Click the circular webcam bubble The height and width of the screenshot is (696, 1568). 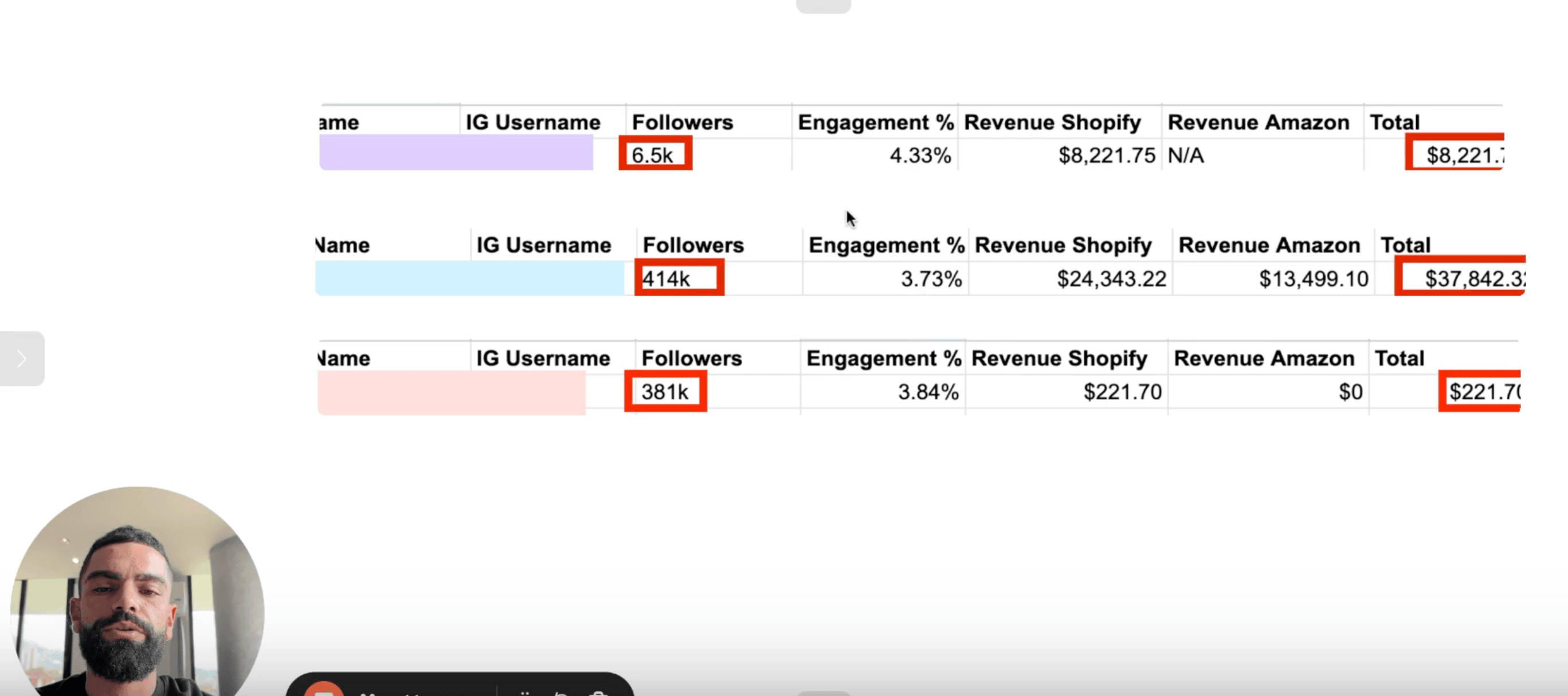click(x=137, y=594)
